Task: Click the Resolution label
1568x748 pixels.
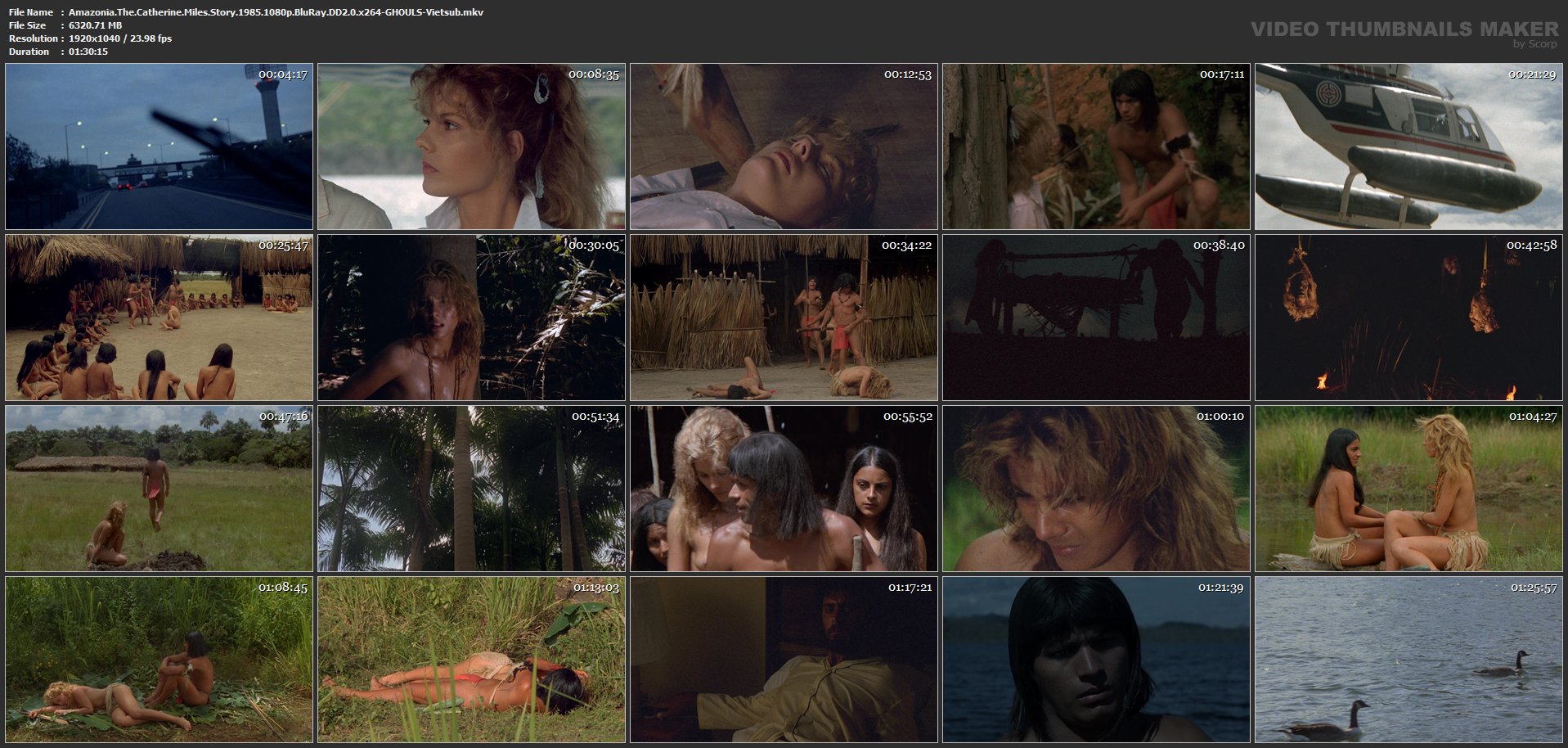Action: point(34,38)
